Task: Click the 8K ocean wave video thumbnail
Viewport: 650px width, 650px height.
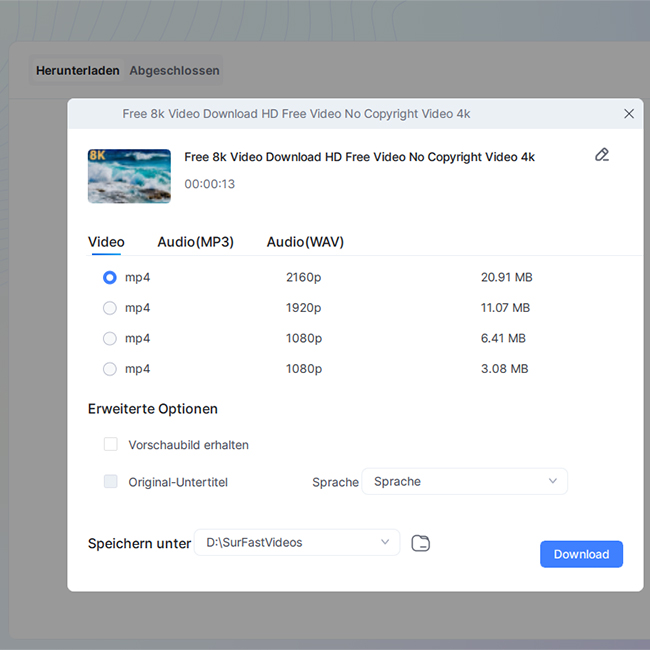Action: click(129, 175)
